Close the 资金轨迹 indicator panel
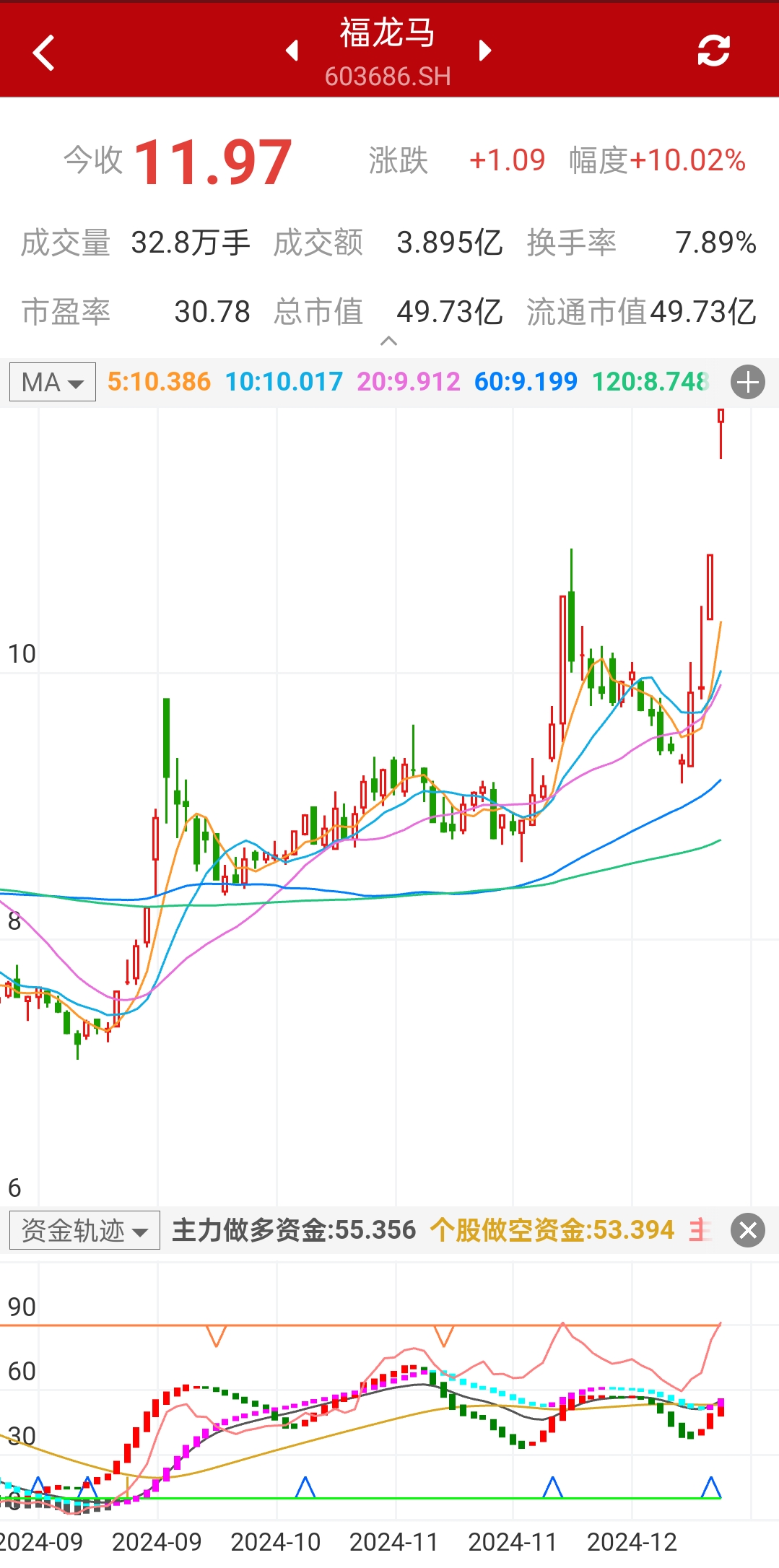The height and width of the screenshot is (1568, 779). tap(748, 1230)
